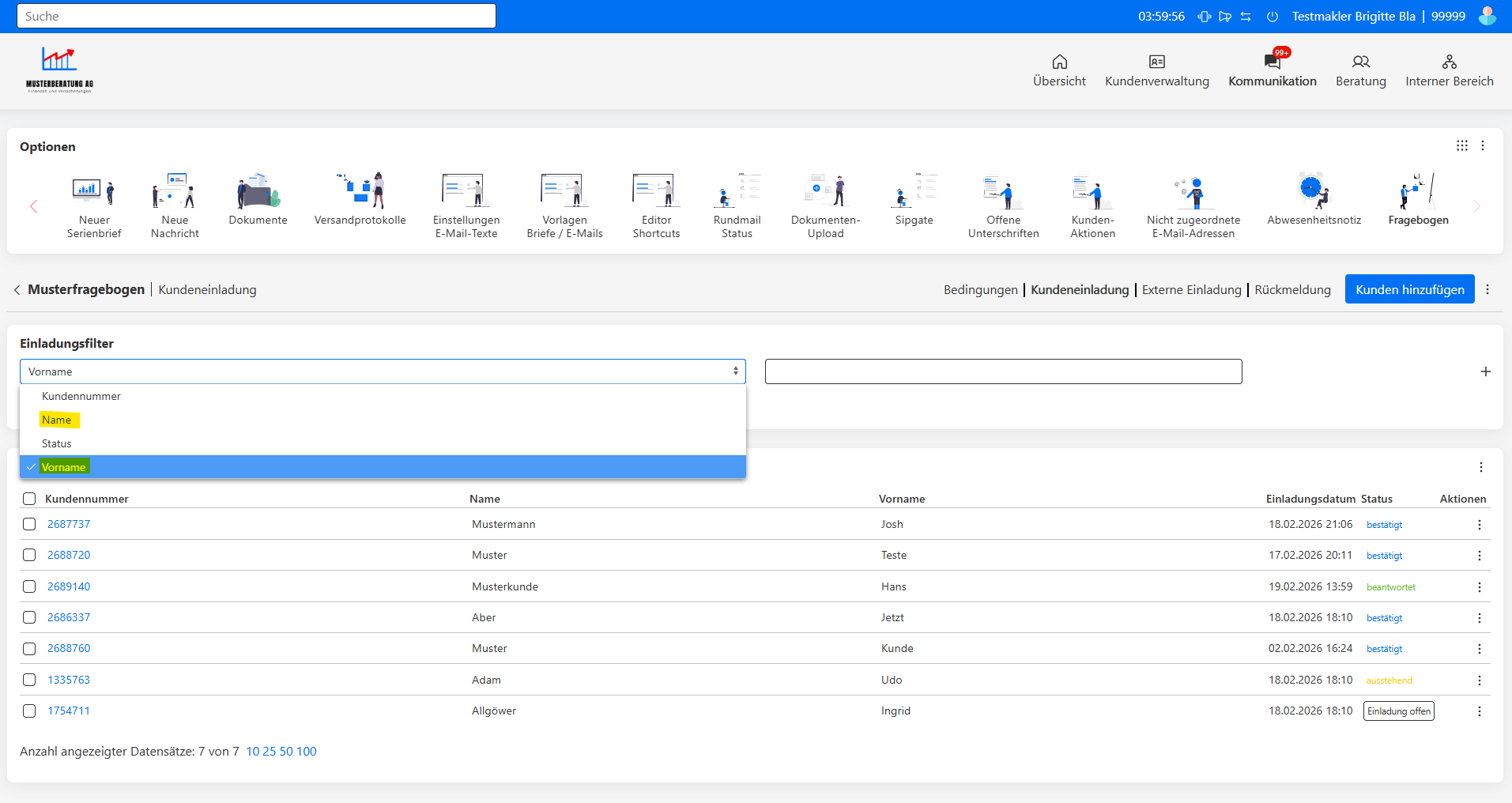Select Kundennummer from the filter dropdown

click(81, 396)
